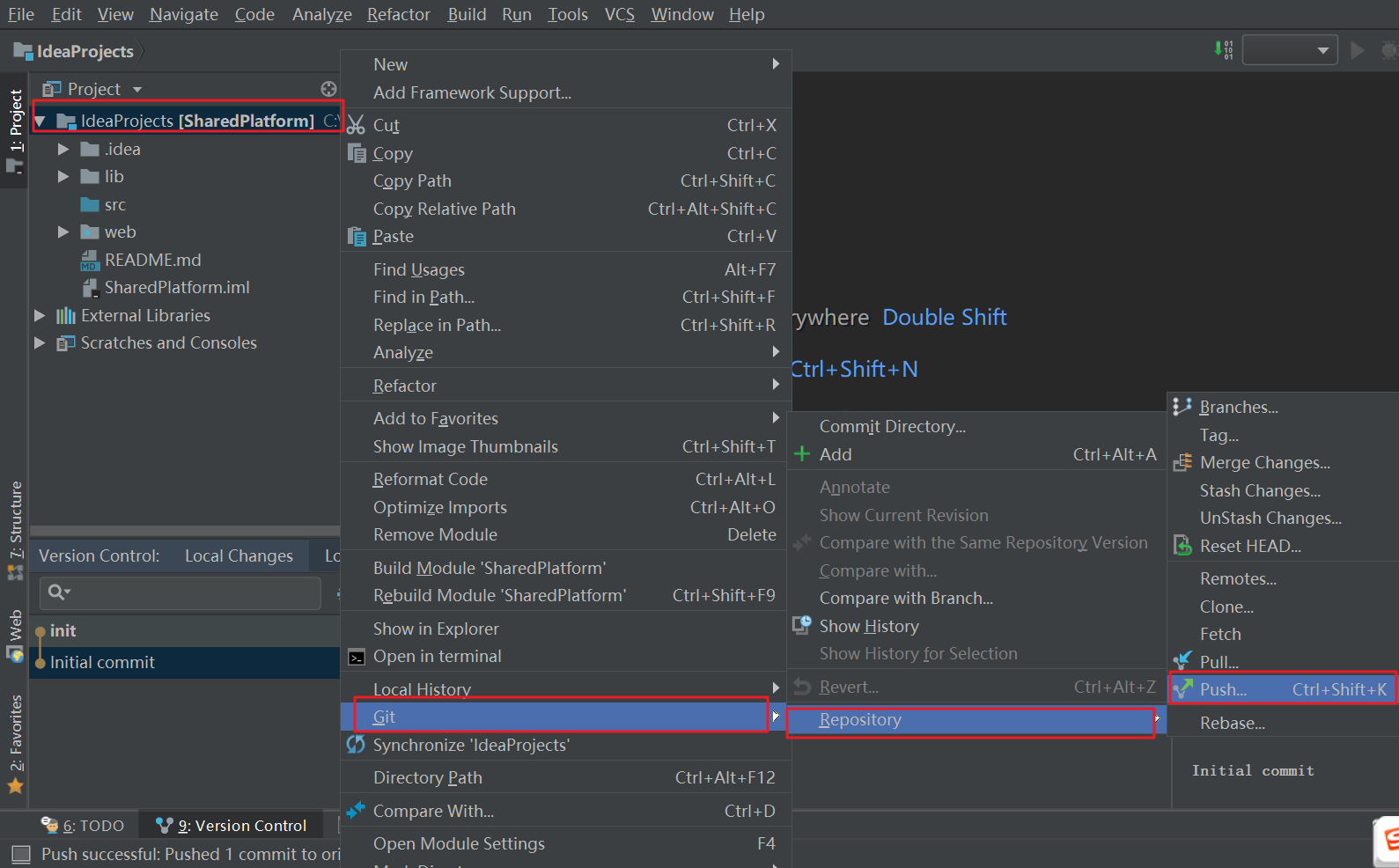Image resolution: width=1399 pixels, height=868 pixels.
Task: Click the Cut scissors icon in context menu
Action: tap(356, 125)
